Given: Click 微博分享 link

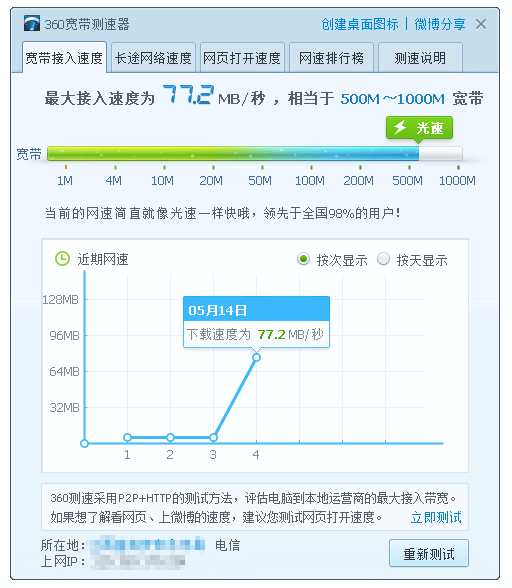Looking at the screenshot, I should tap(440, 24).
